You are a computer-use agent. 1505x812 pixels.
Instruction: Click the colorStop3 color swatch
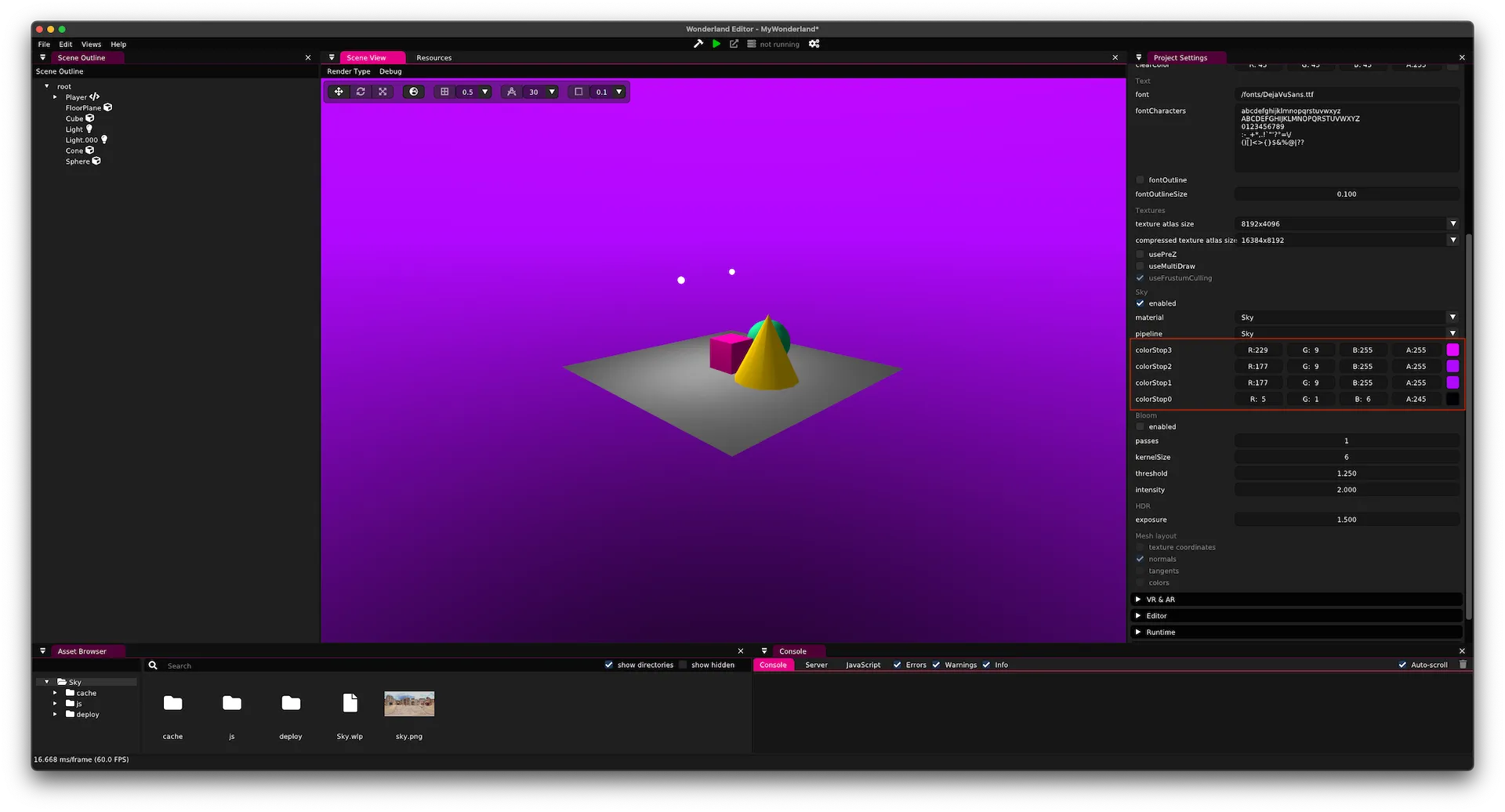coord(1452,350)
